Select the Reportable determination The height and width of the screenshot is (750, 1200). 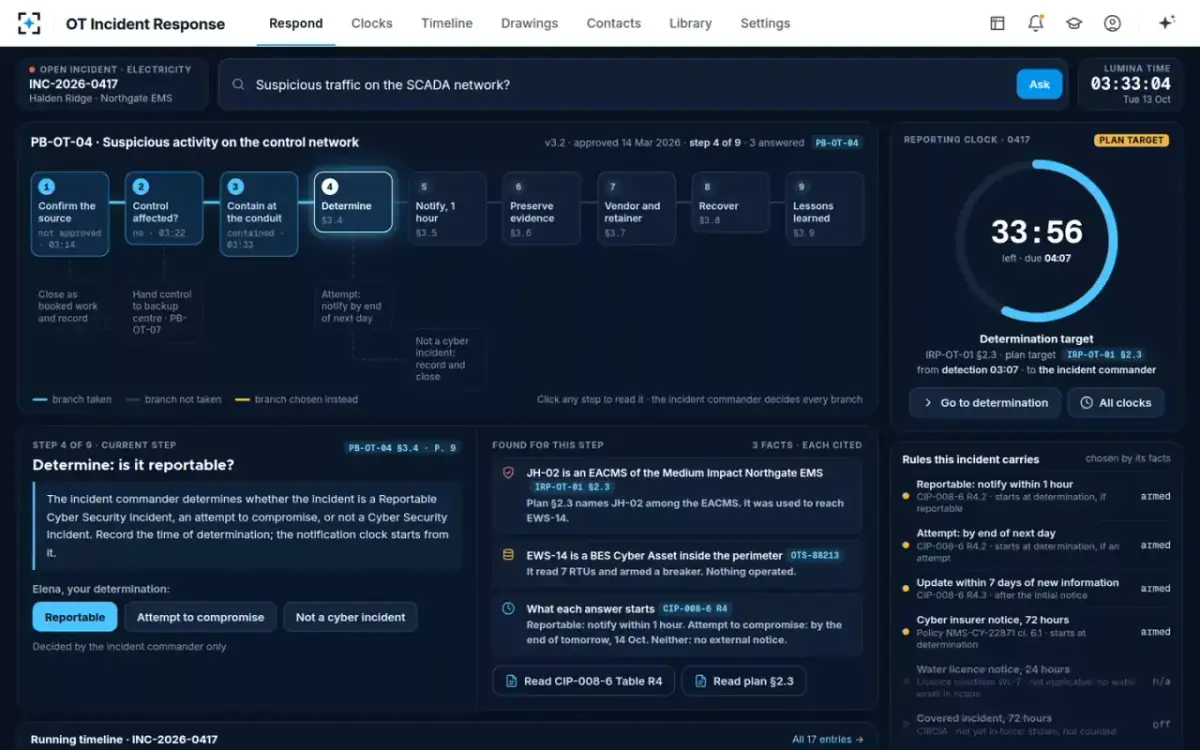[x=75, y=617]
